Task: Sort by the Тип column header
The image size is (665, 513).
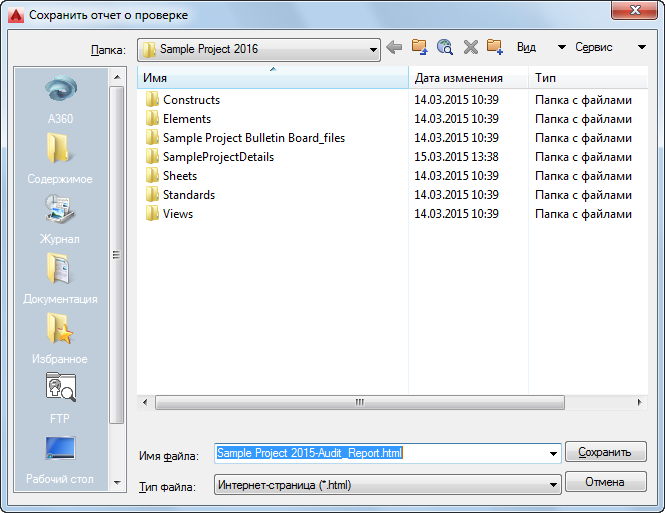Action: click(588, 78)
